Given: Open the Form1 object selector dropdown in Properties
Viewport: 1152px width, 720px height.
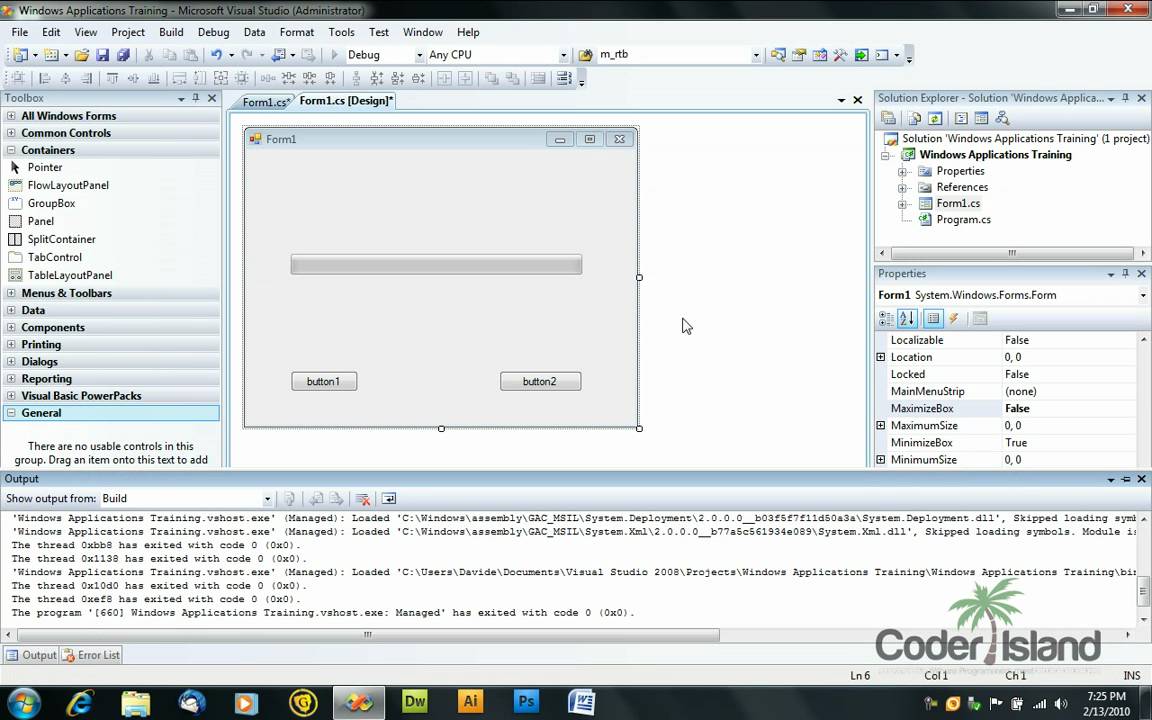Looking at the screenshot, I should (x=1142, y=295).
